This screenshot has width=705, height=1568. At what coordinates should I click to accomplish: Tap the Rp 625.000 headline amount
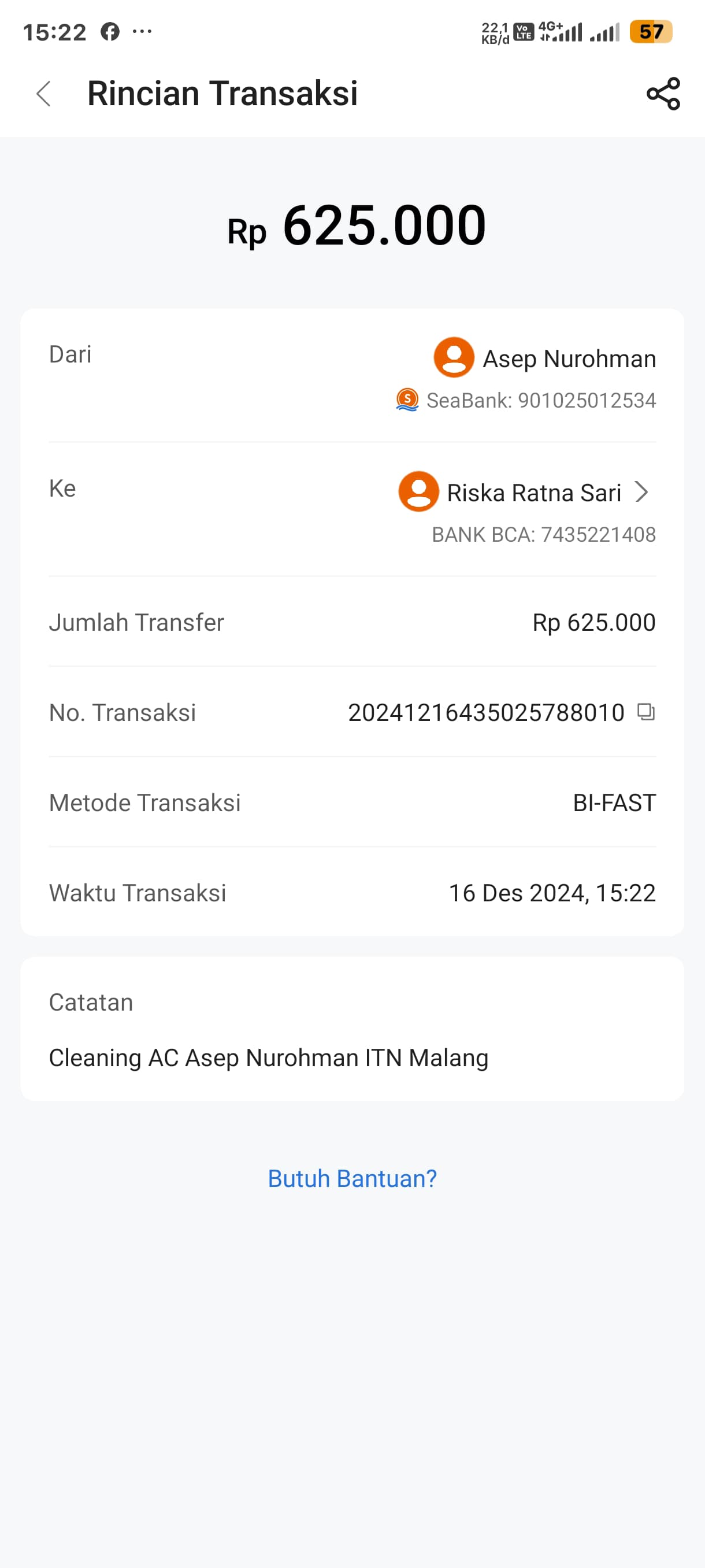point(357,227)
